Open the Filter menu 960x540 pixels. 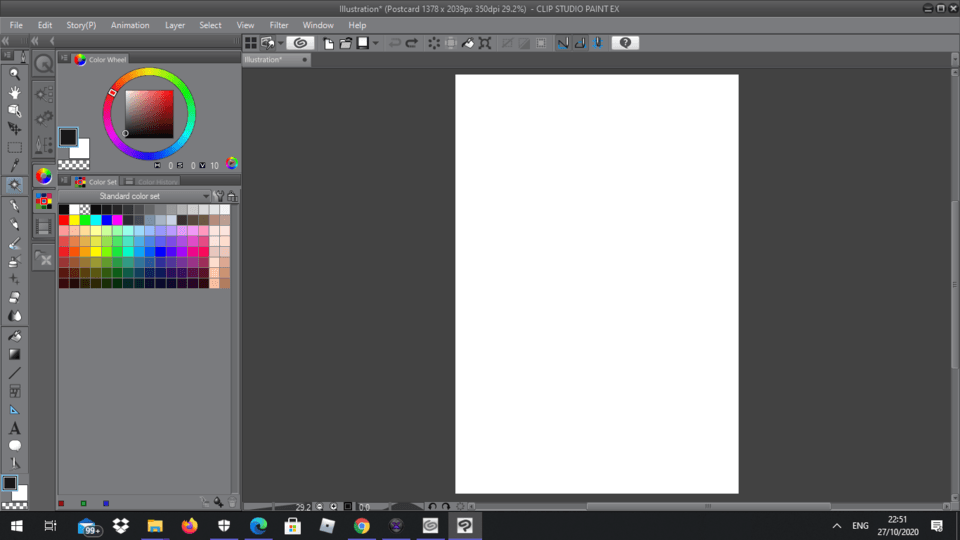pos(279,25)
